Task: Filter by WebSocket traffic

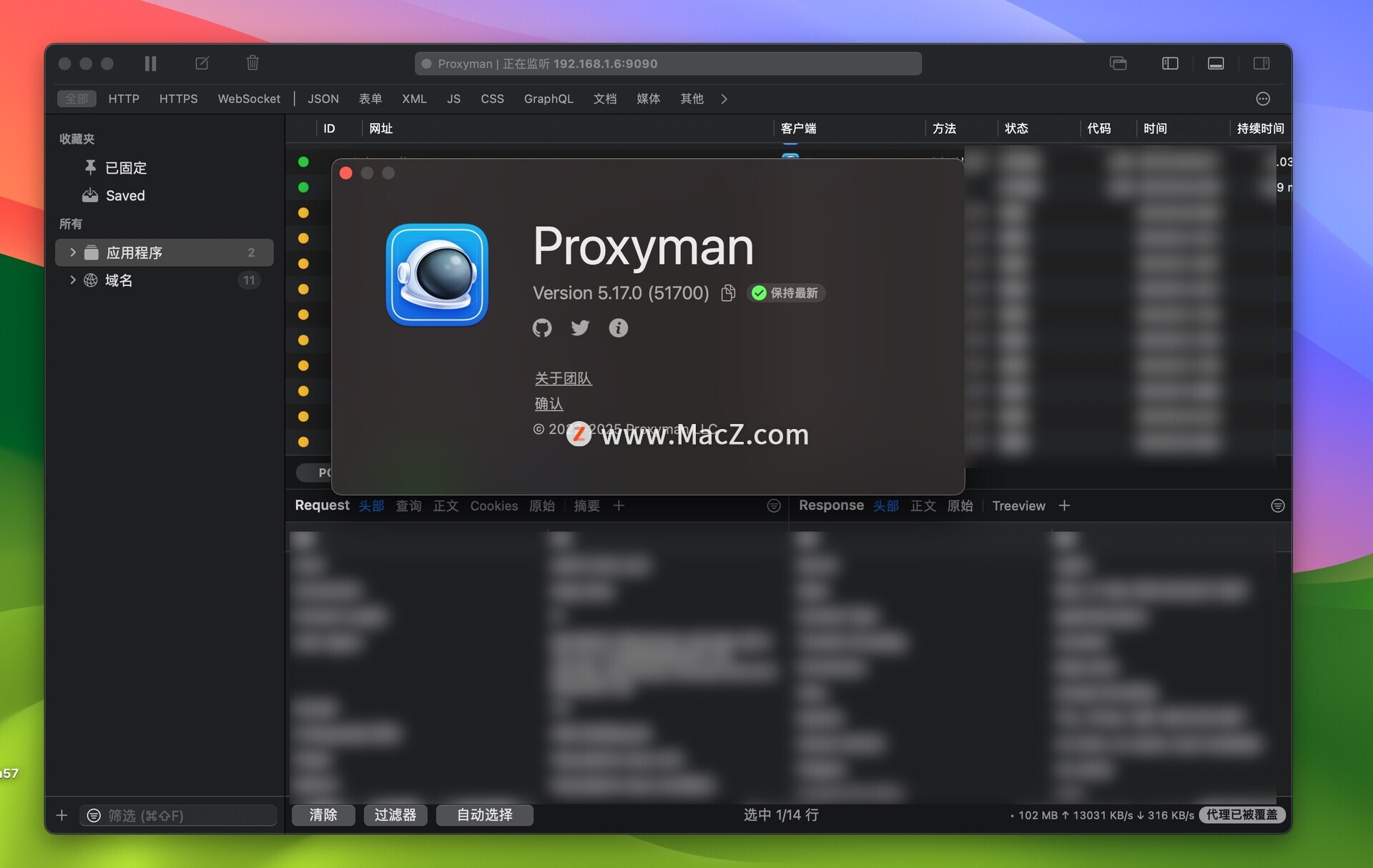Action: click(249, 99)
